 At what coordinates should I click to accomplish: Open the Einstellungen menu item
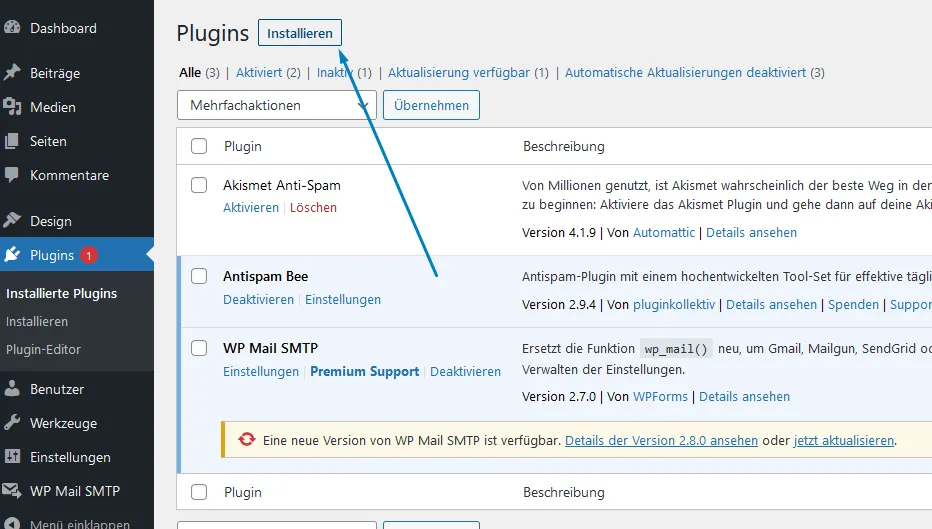(70, 457)
